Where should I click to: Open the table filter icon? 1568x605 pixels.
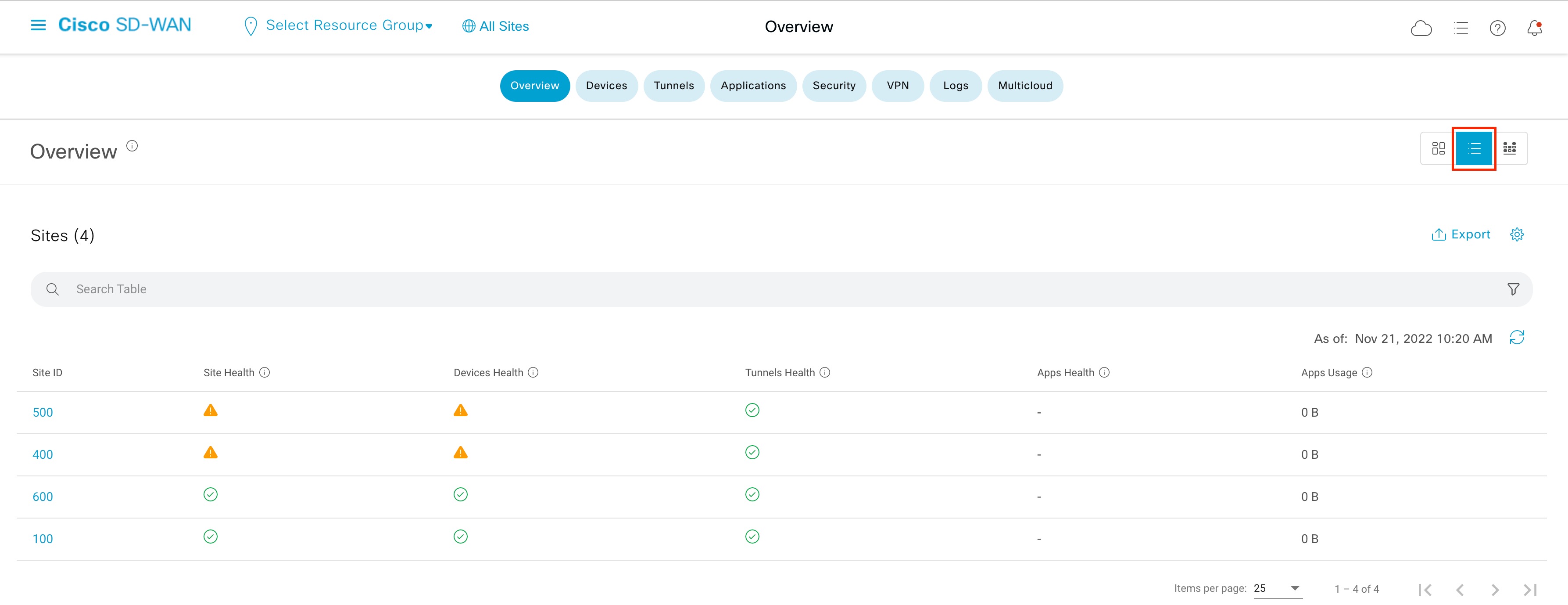(x=1514, y=289)
